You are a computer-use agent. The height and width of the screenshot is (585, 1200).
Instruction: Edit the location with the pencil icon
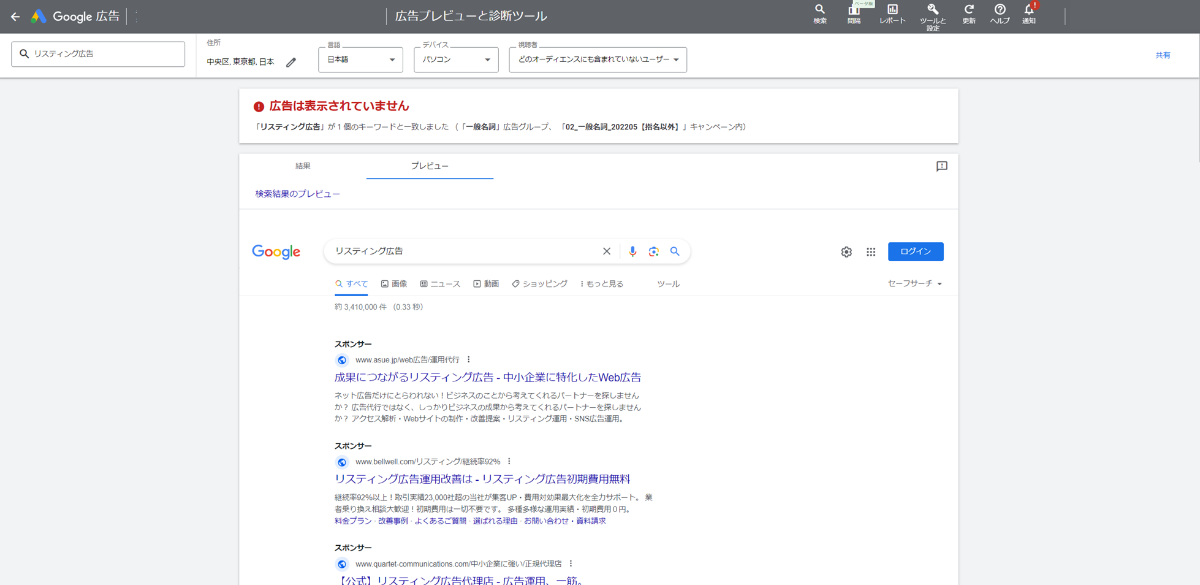tap(291, 62)
